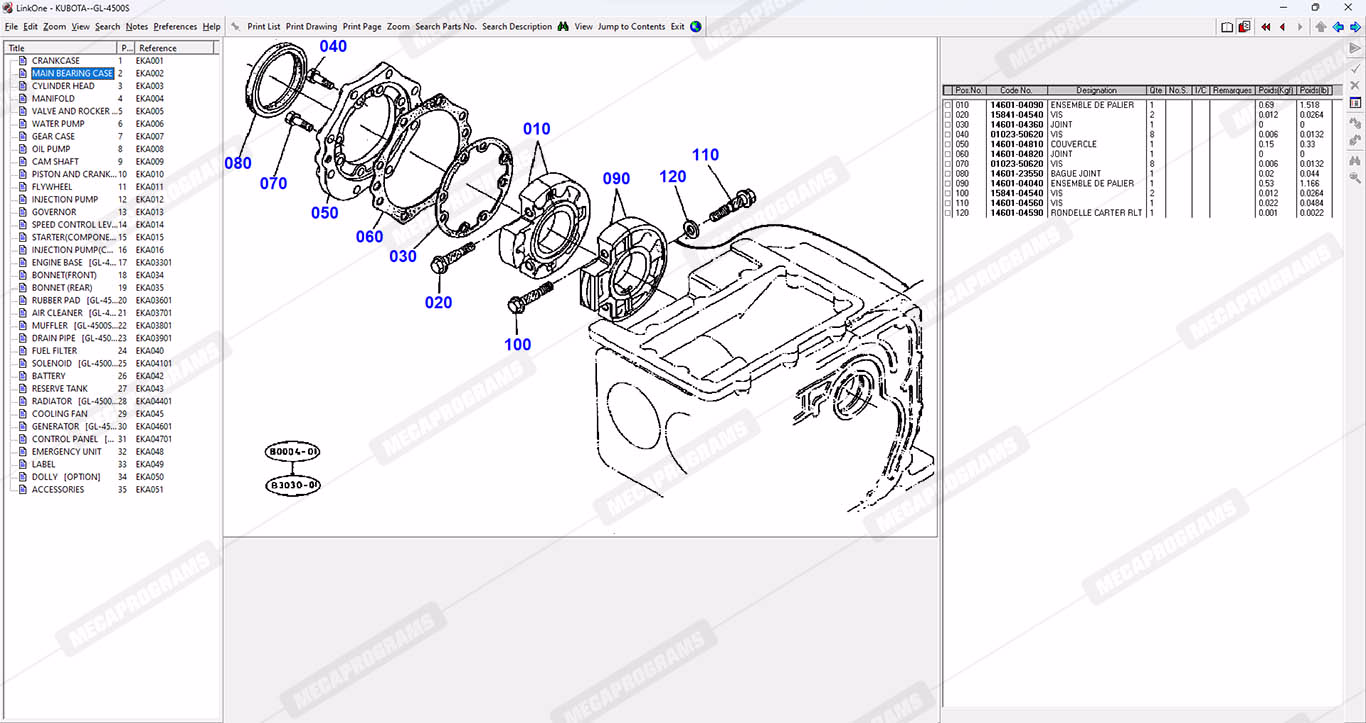Go back with the blue left arrow
Viewport: 1366px width, 723px height.
pos(1337,27)
